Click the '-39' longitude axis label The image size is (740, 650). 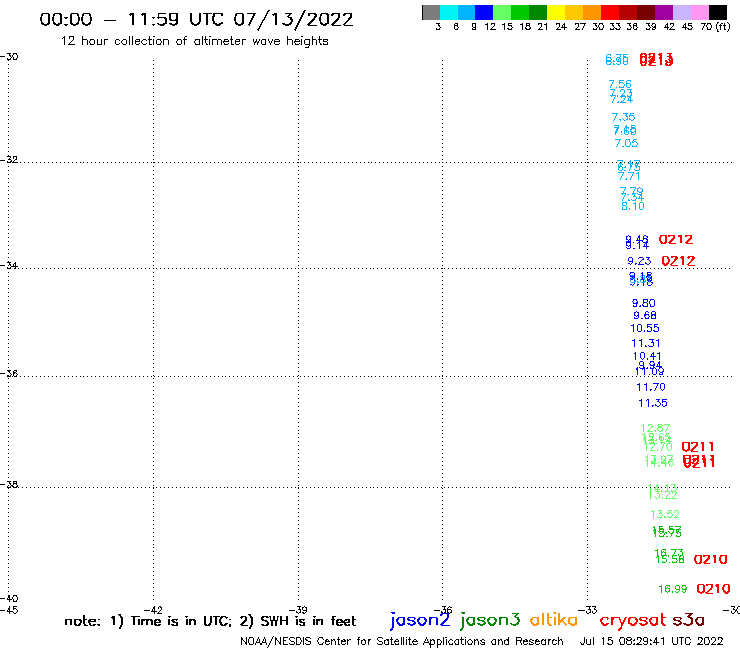(x=298, y=610)
